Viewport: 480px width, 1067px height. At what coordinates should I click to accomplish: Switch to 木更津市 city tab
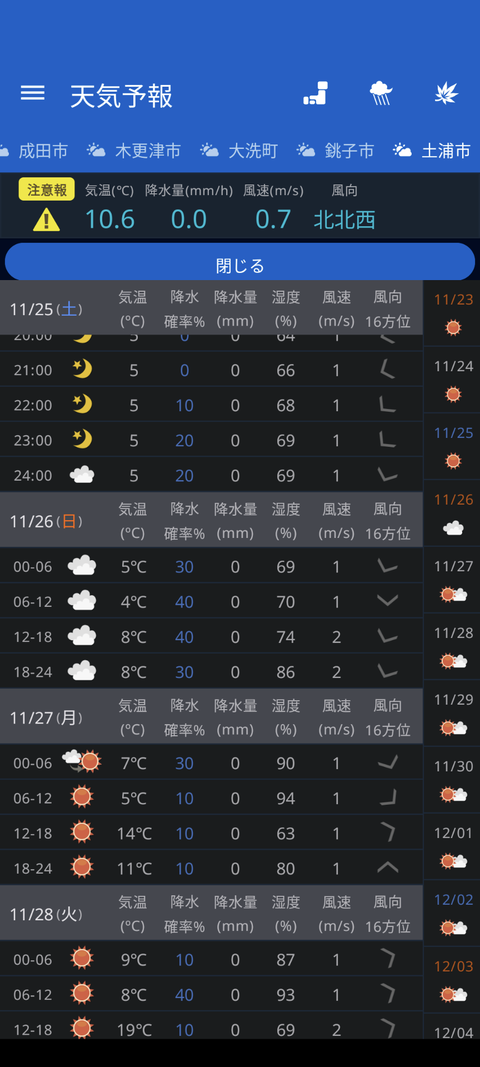133,150
